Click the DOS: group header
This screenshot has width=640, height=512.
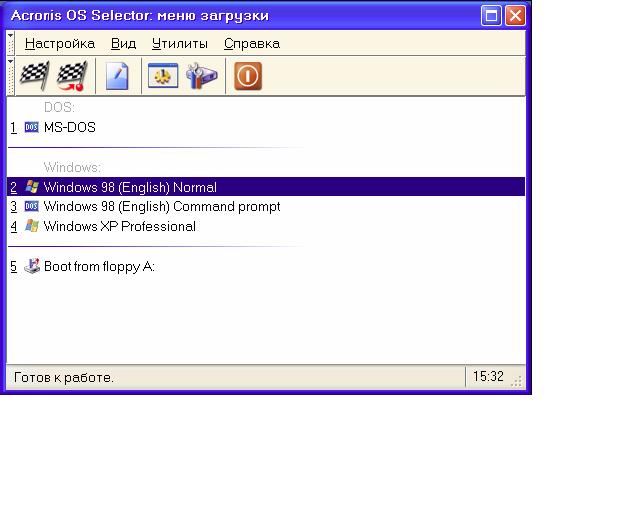tap(59, 107)
